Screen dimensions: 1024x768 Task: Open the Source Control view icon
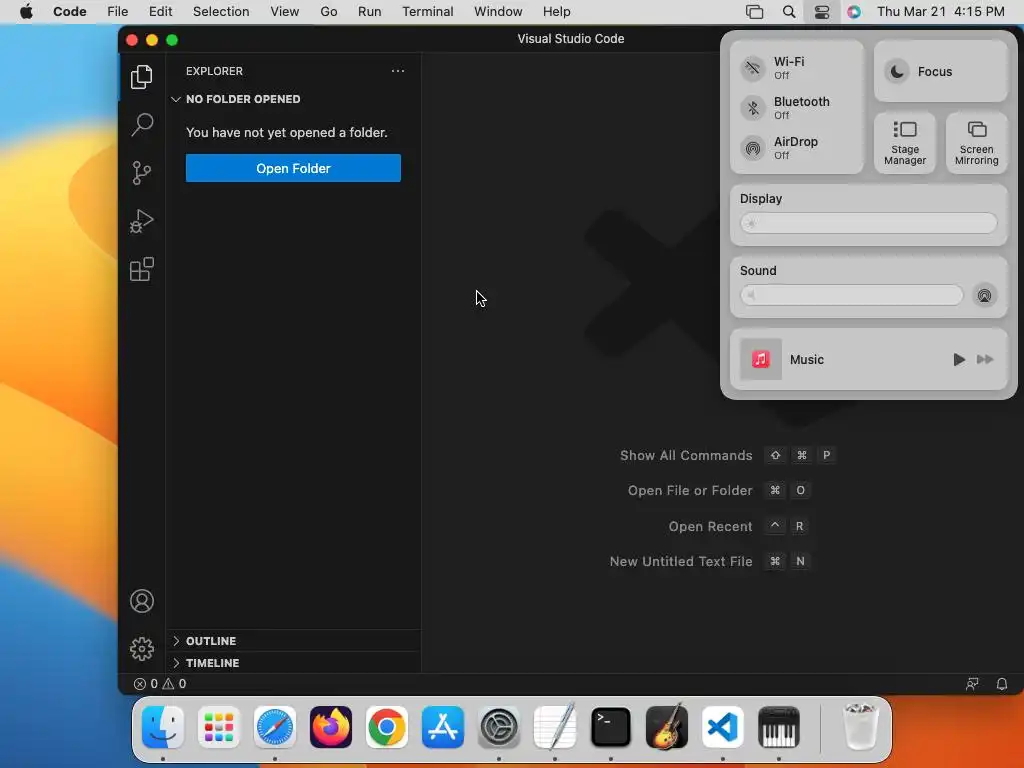coord(142,173)
